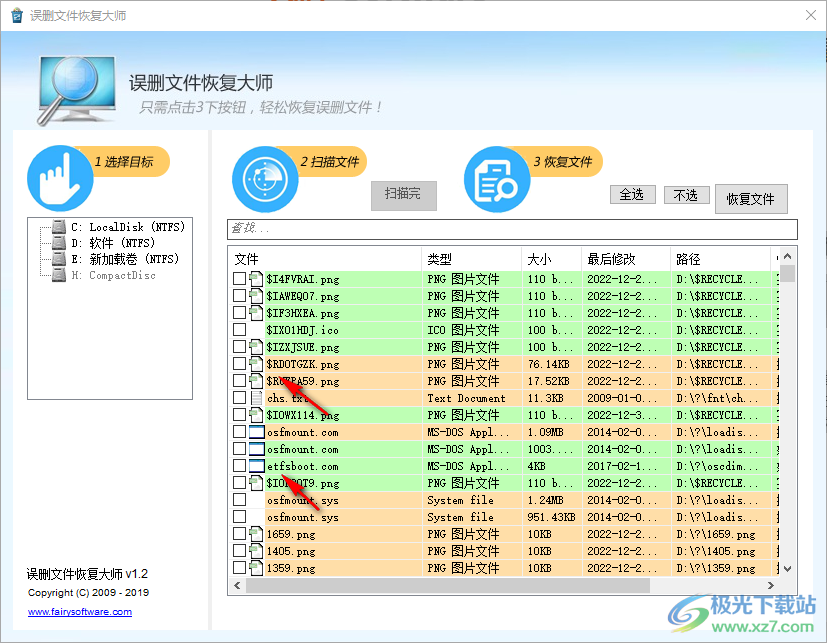Viewport: 827px width, 643px height.
Task: Click the file icon of $I4FVRAI.png
Action: (x=256, y=279)
